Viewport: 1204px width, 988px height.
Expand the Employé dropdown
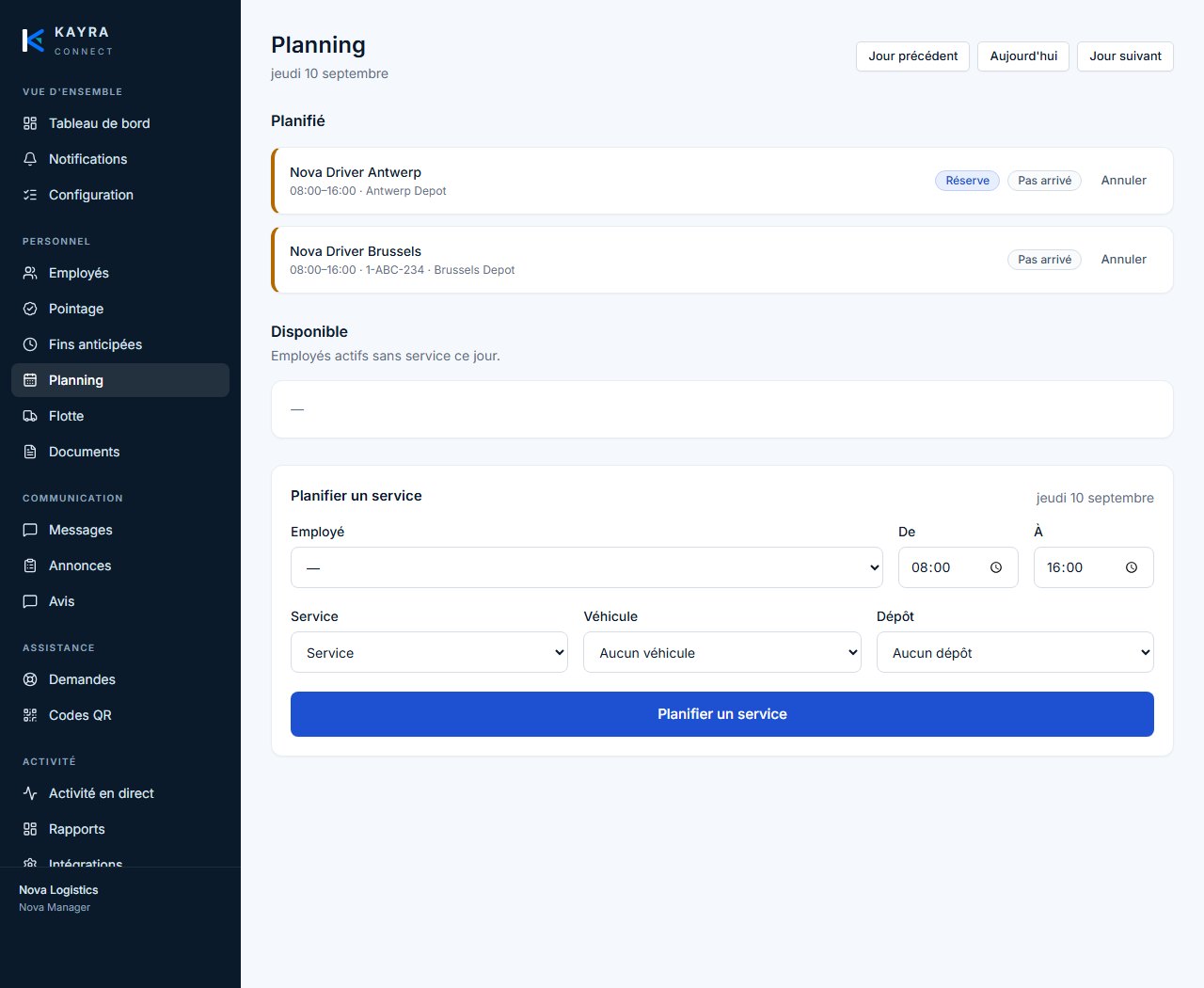tap(587, 567)
